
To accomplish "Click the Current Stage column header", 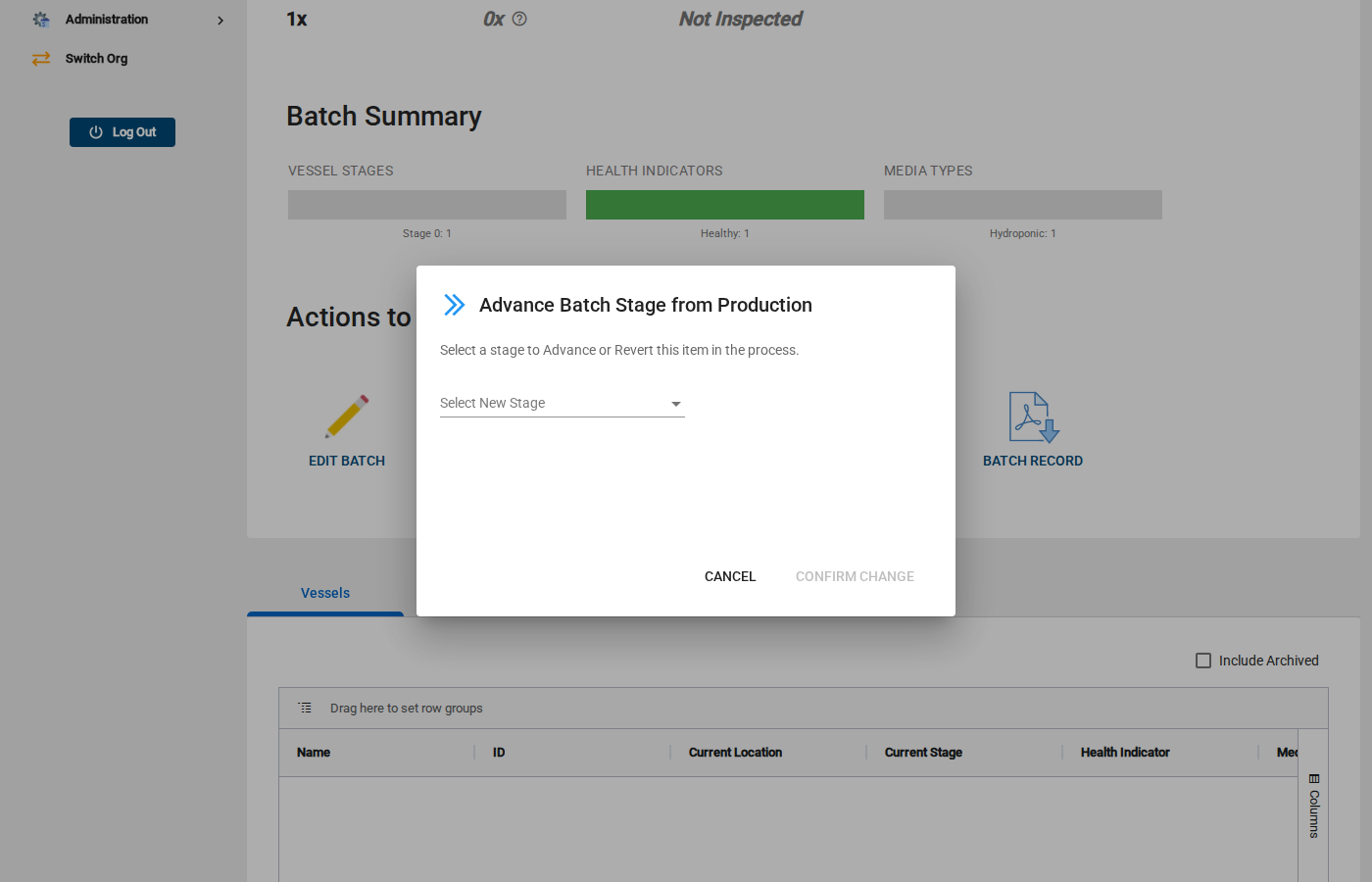I will (x=922, y=752).
